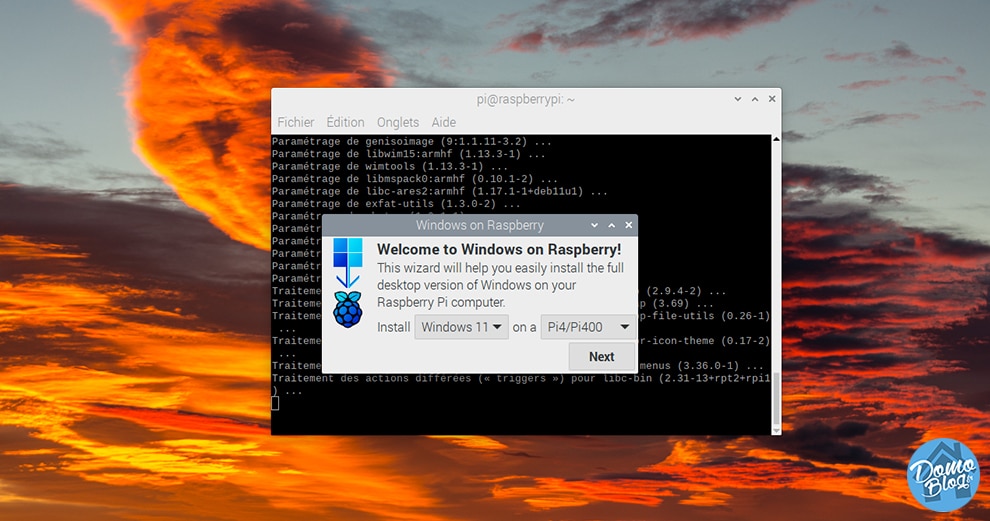990x521 pixels.
Task: Open the Onglets menu
Action: click(x=398, y=122)
